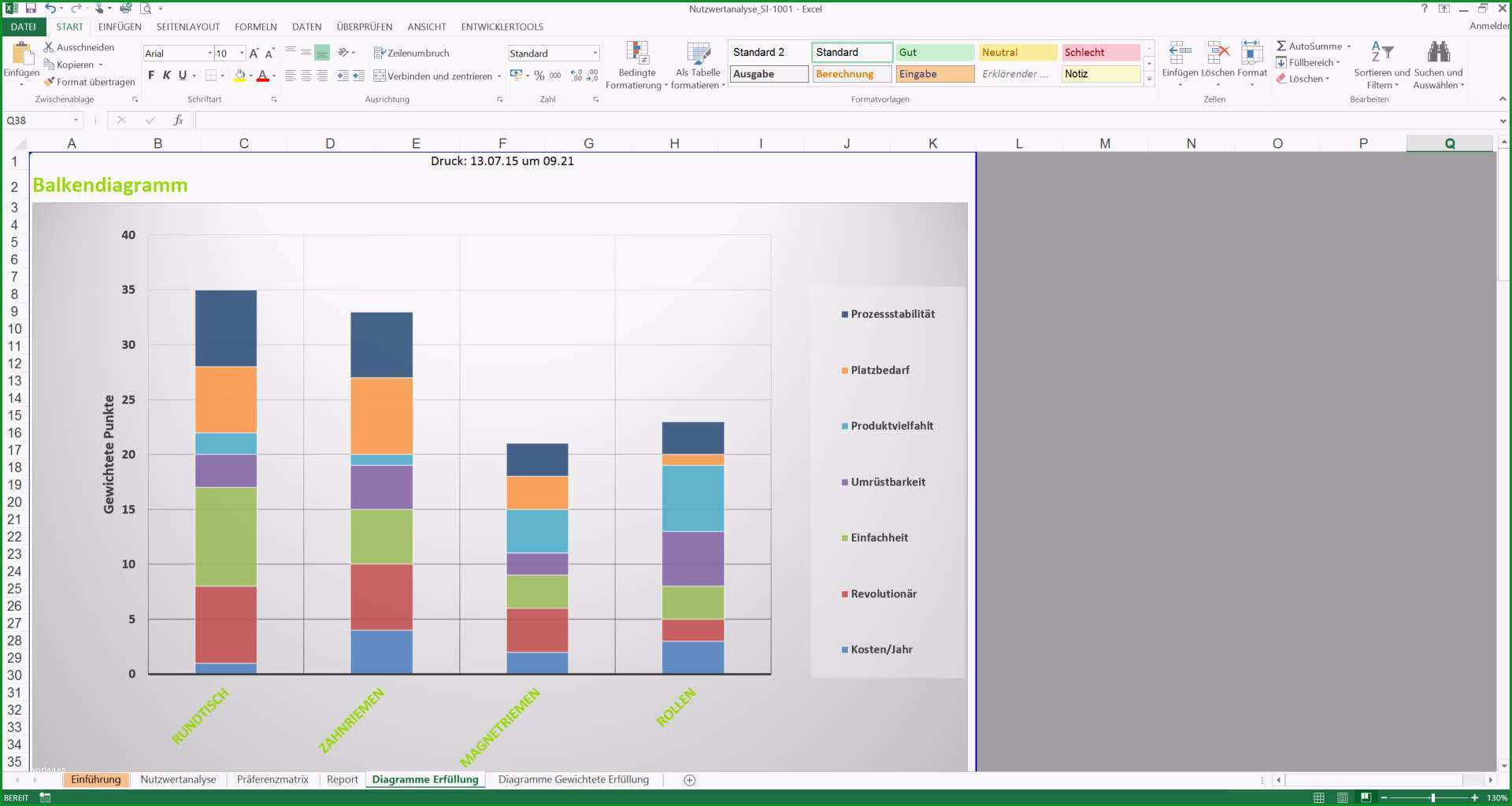Click the Zellen Format icon
This screenshot has height=806, width=1512.
tap(1252, 54)
